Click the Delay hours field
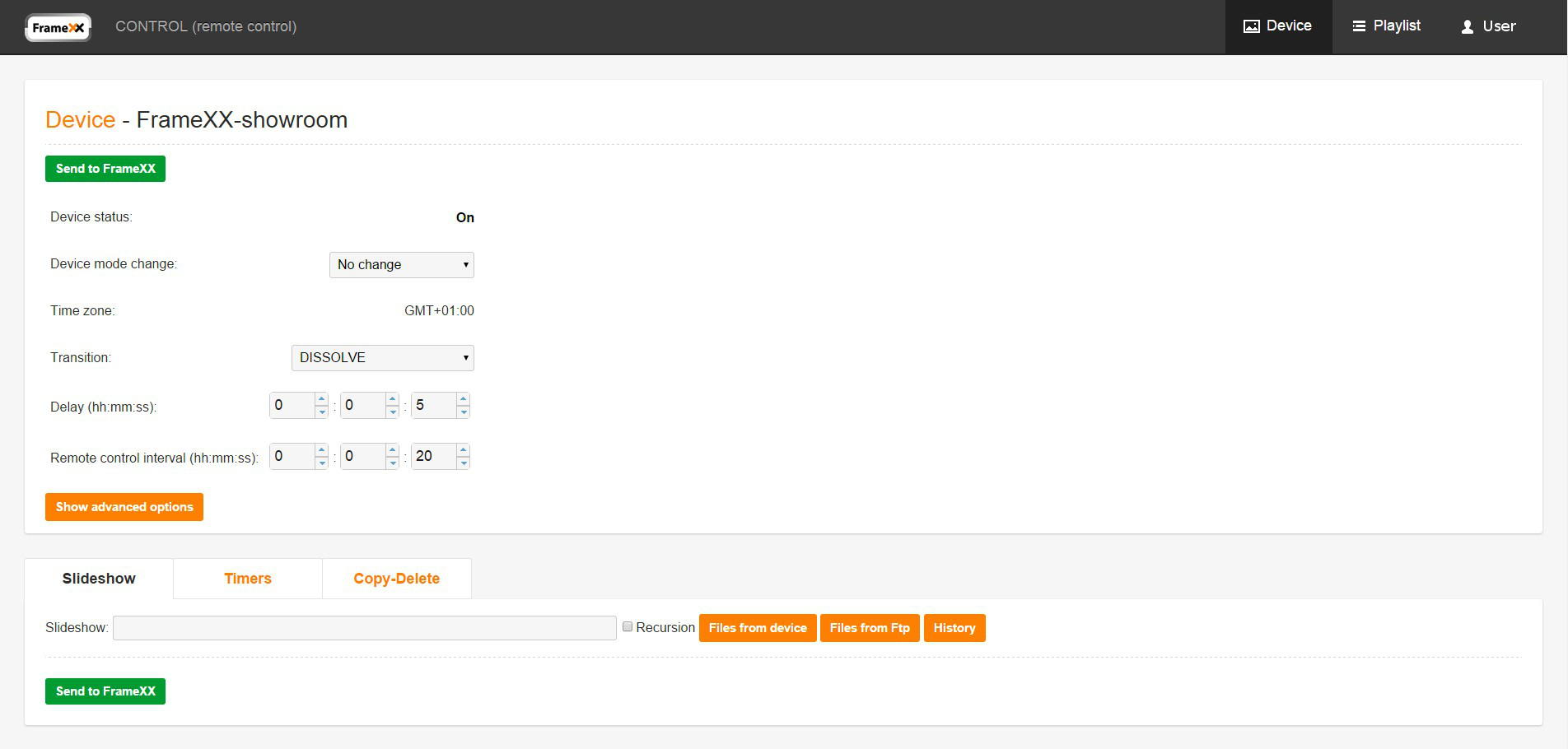The image size is (1568, 749). coord(292,405)
